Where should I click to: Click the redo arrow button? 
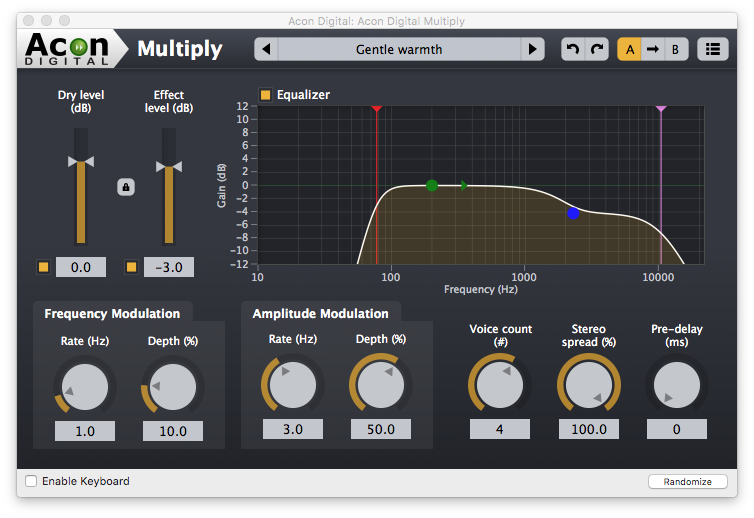597,49
